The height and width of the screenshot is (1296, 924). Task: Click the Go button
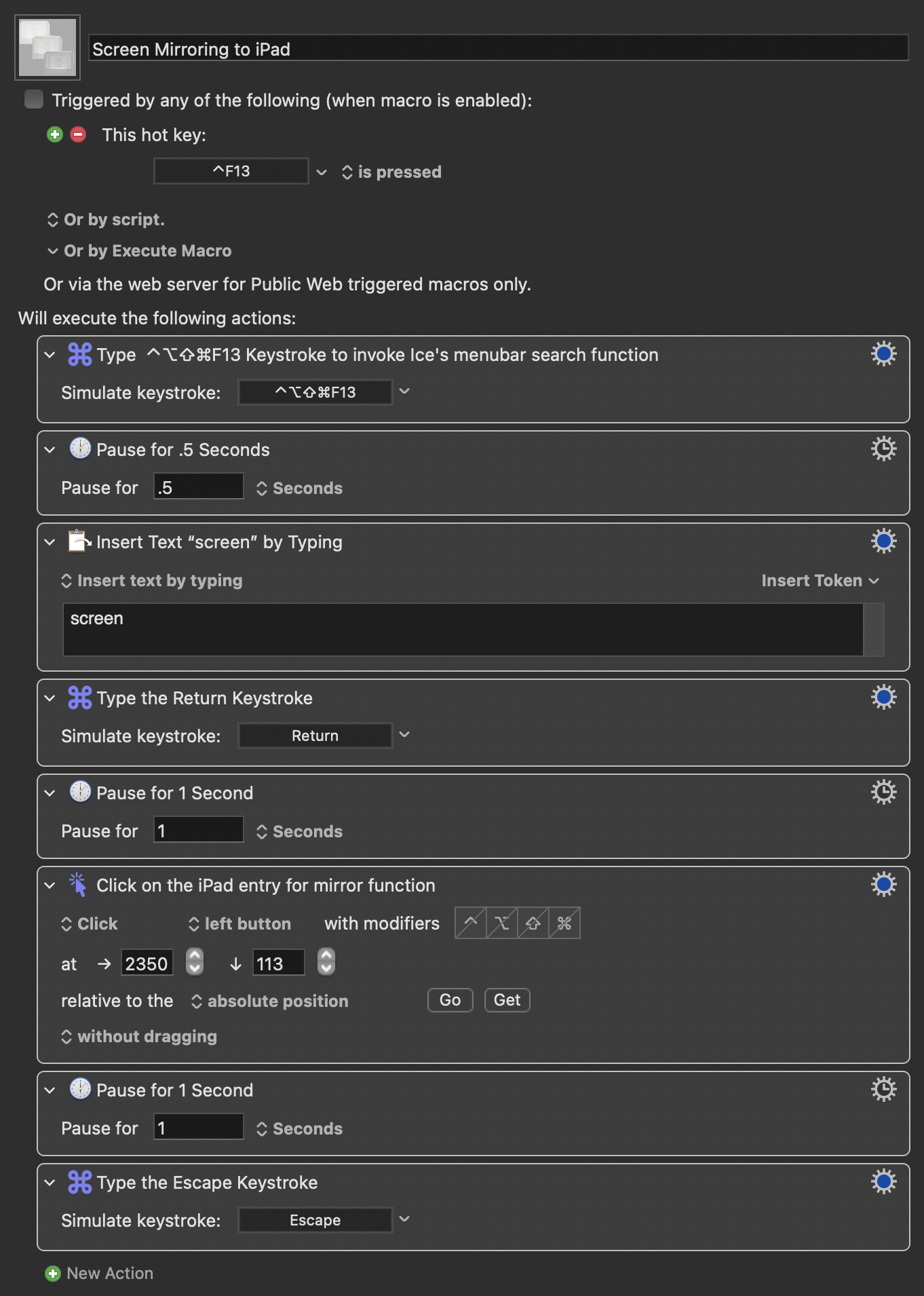pos(450,1000)
